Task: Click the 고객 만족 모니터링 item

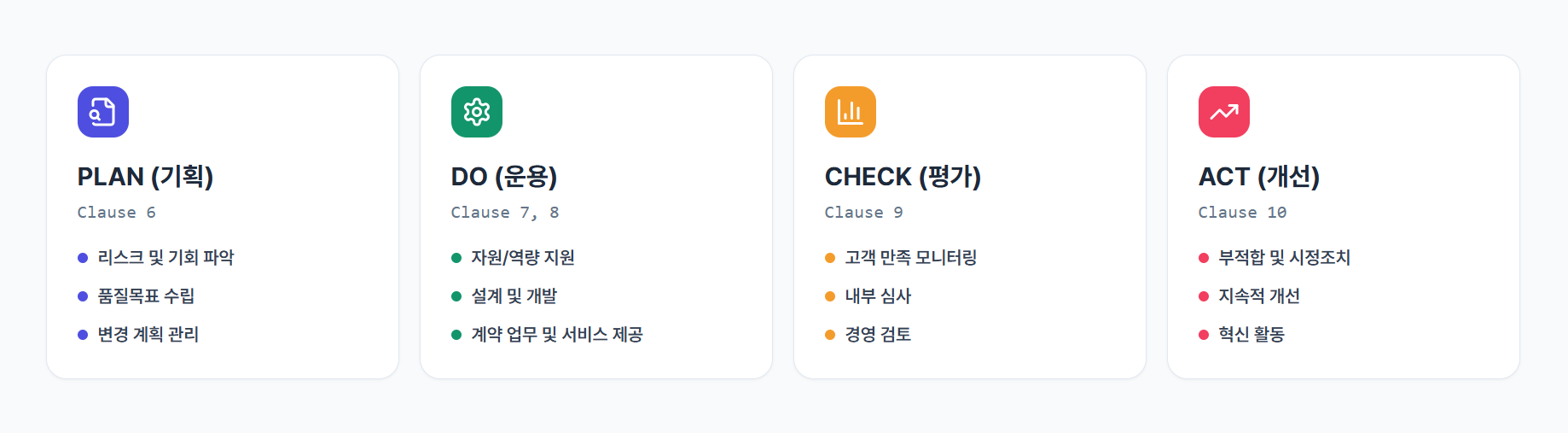Action: [x=910, y=258]
